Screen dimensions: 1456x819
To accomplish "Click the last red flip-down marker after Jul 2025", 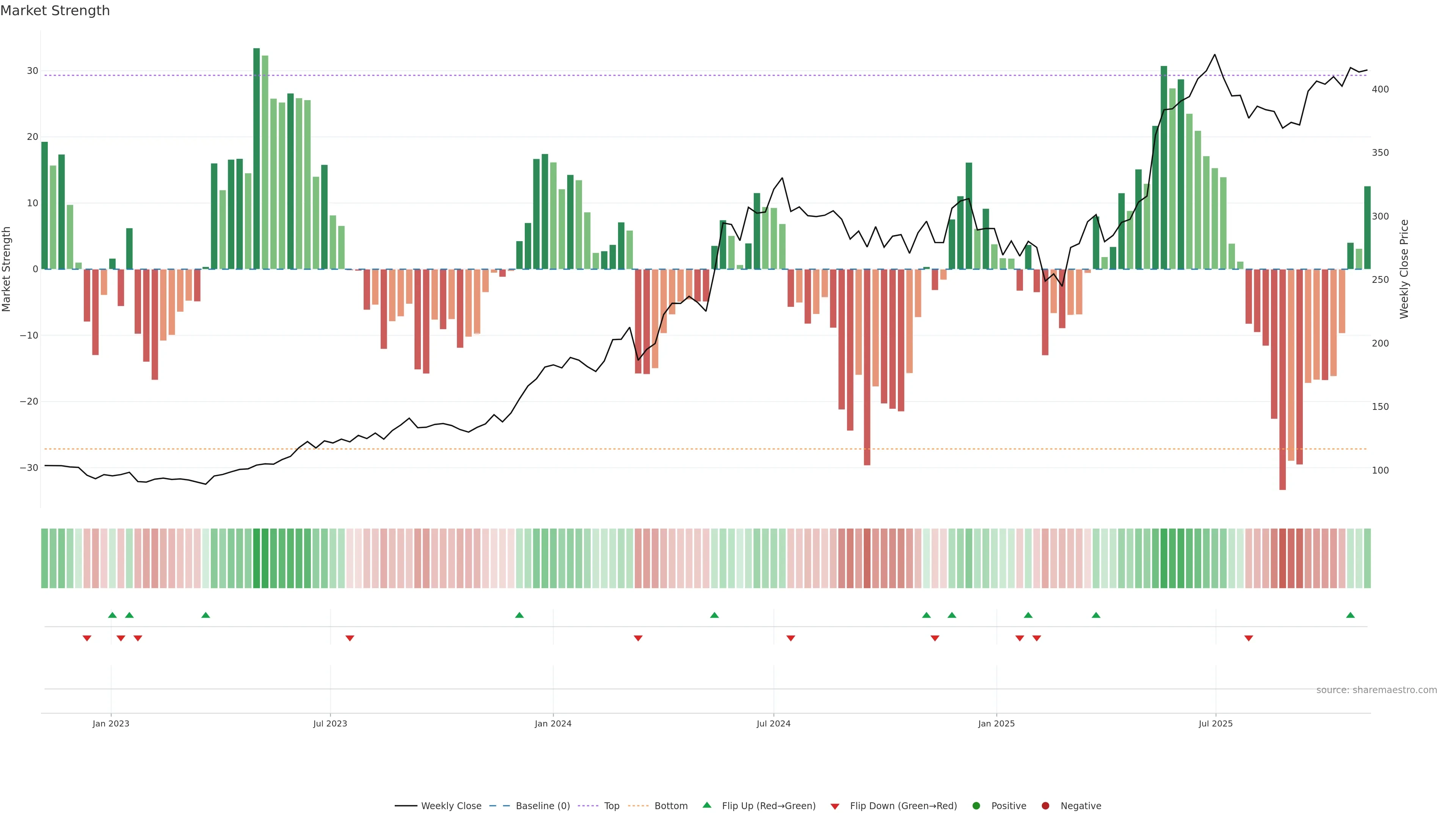I will tap(1249, 638).
